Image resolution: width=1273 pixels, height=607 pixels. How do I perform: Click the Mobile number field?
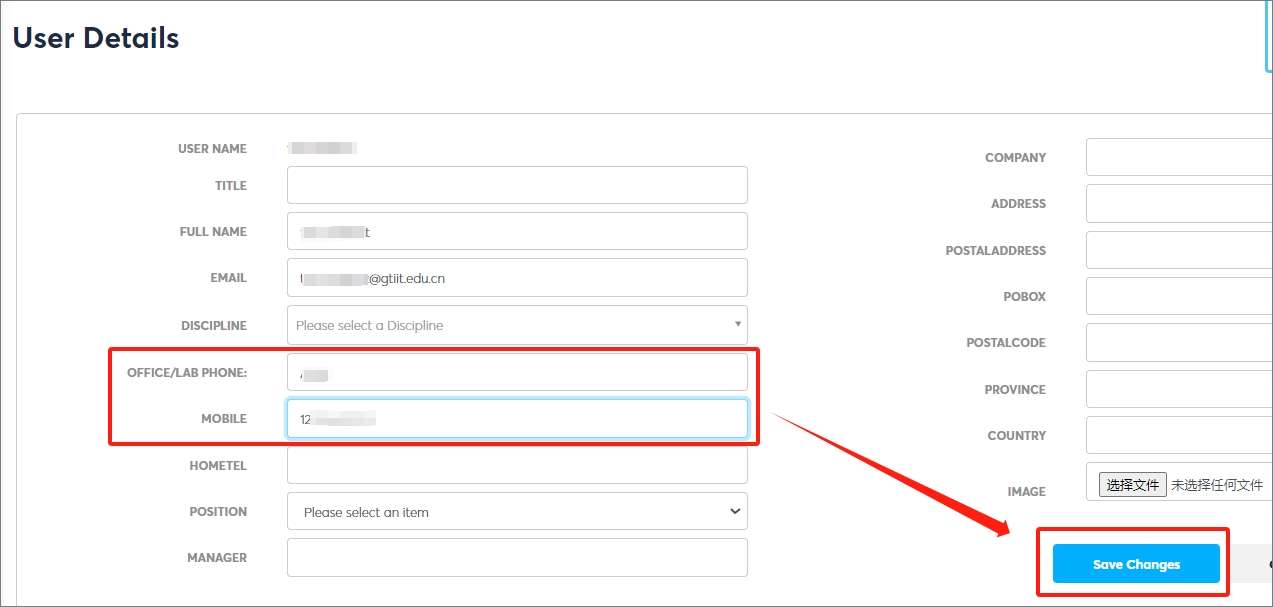point(517,418)
